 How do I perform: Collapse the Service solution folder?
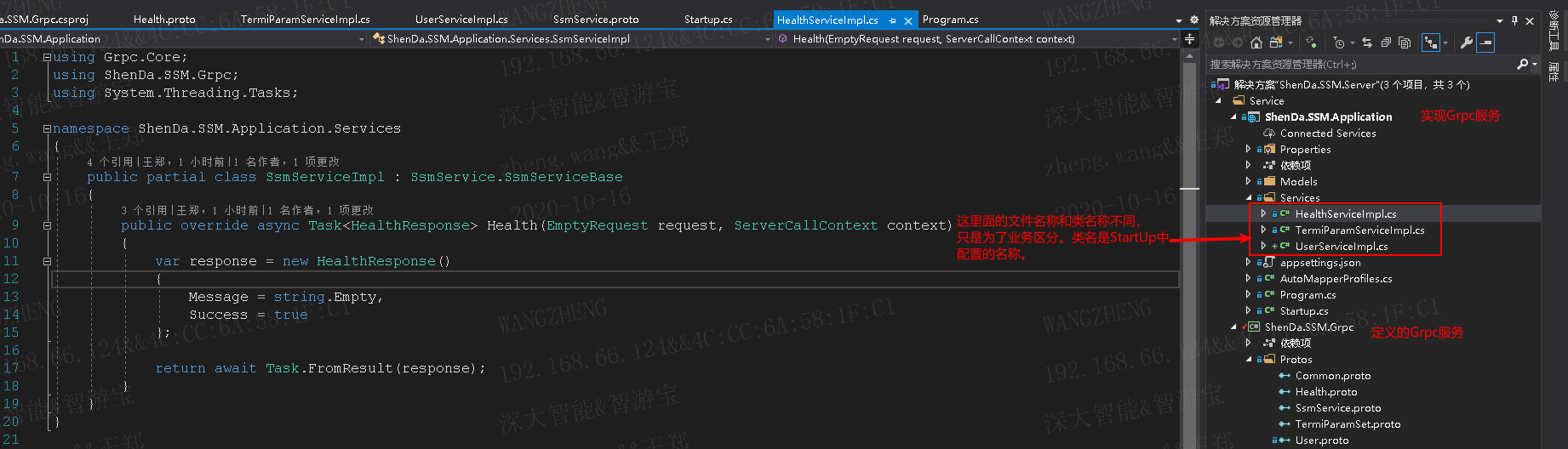tap(1218, 100)
